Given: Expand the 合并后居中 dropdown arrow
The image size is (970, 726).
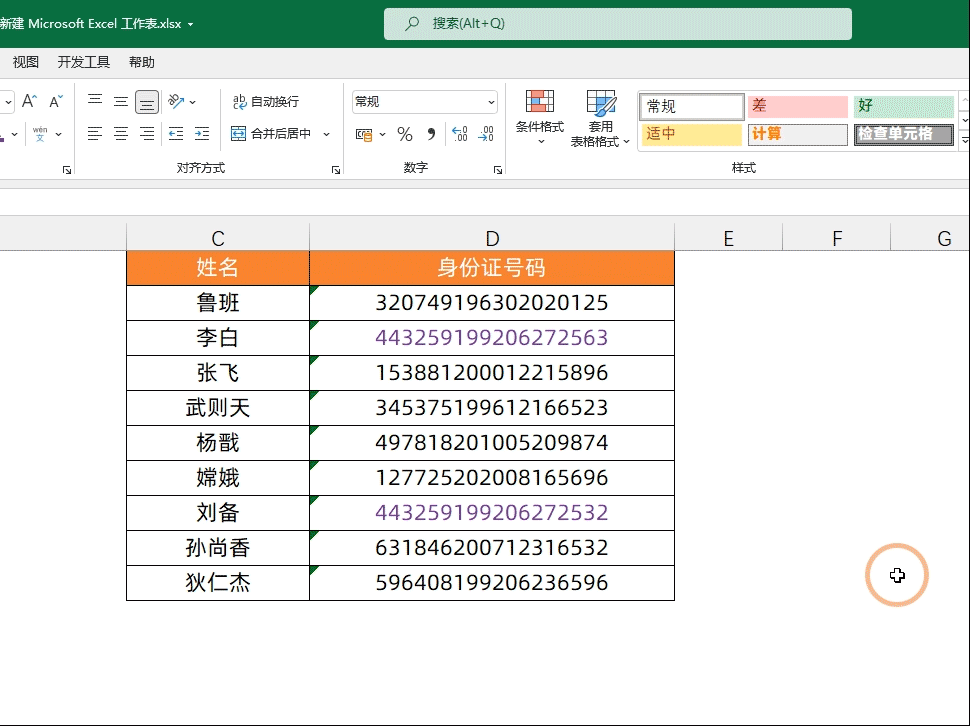Looking at the screenshot, I should (x=327, y=134).
